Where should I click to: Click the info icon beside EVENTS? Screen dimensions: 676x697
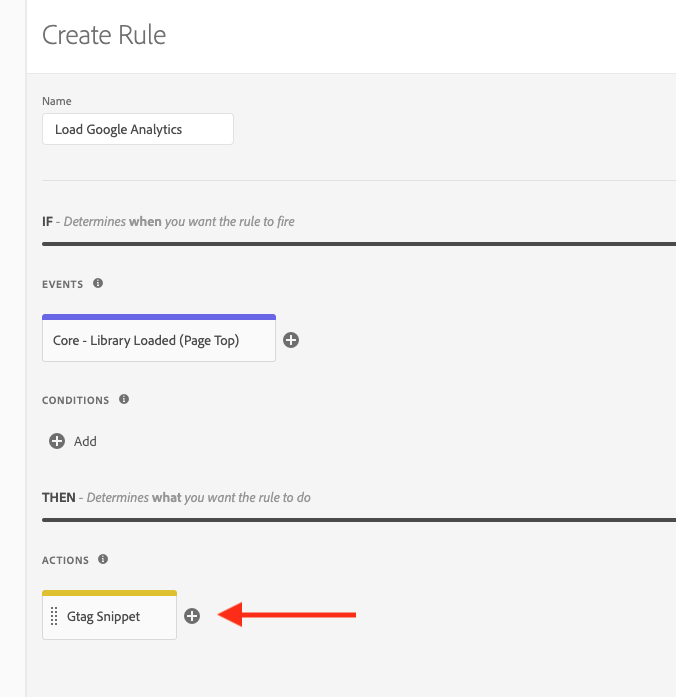(x=98, y=283)
